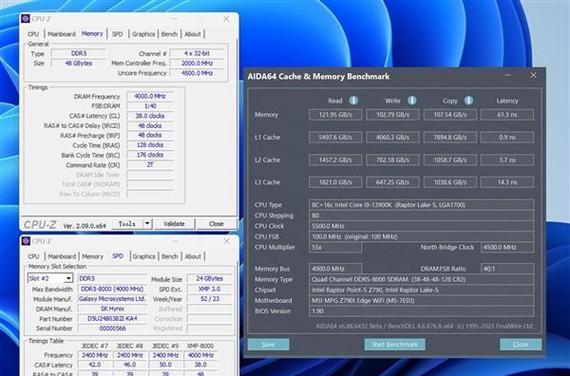Minimize the AIDA64 benchmark window
570x376 pixels.
pyautogui.click(x=507, y=75)
